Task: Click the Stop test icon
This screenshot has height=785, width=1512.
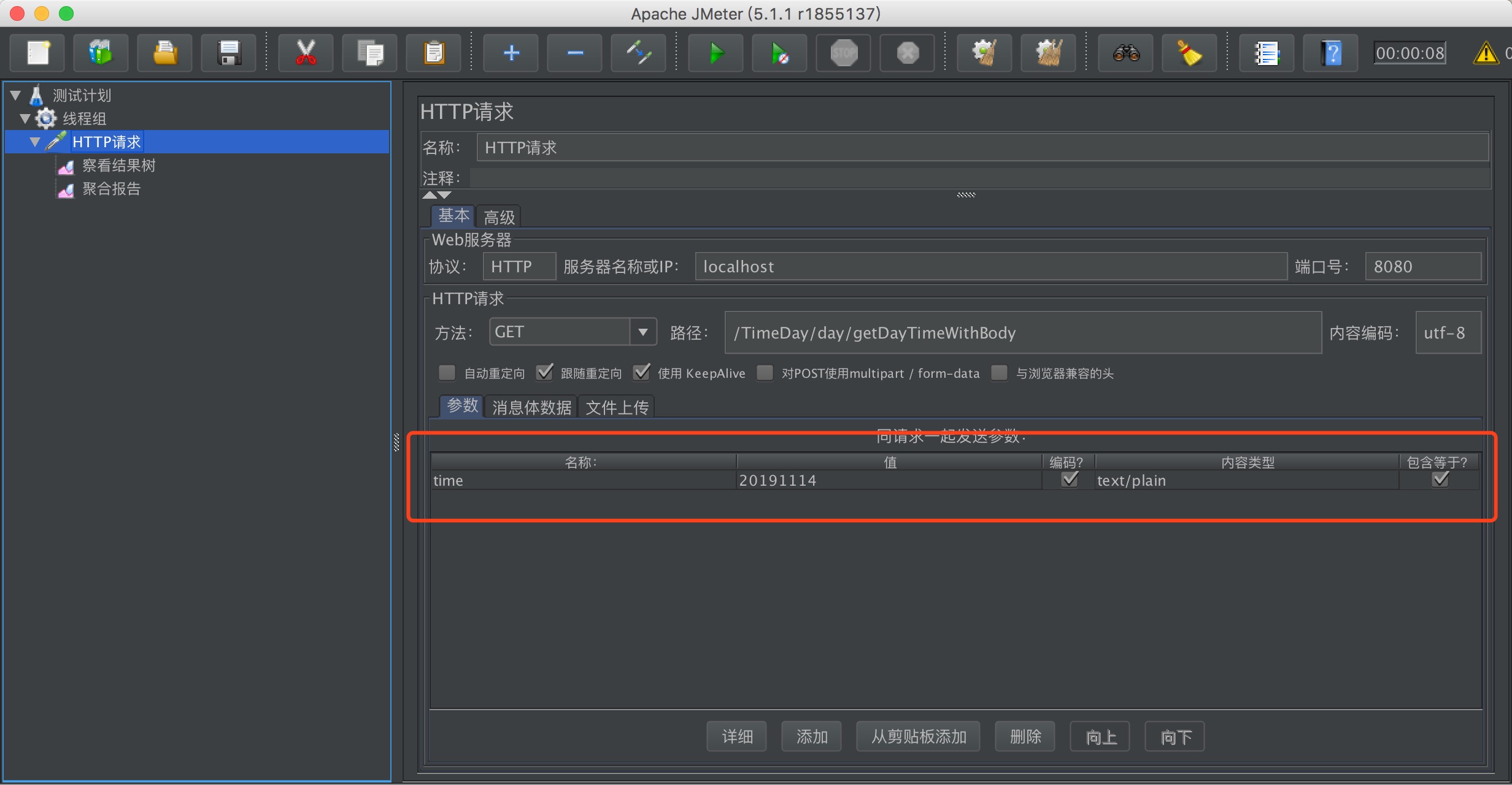Action: point(843,53)
